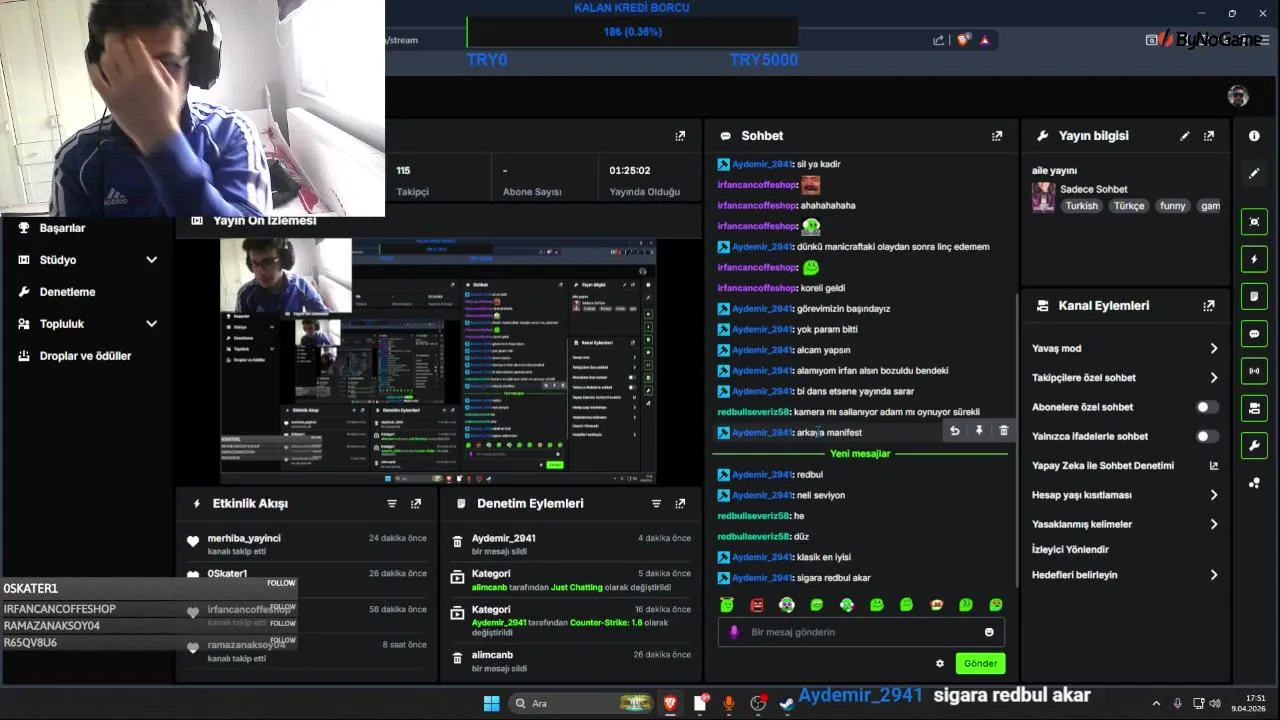Viewport: 1280px width, 720px height.
Task: Click in the Bir mesaj gönderin input
Action: 860,632
